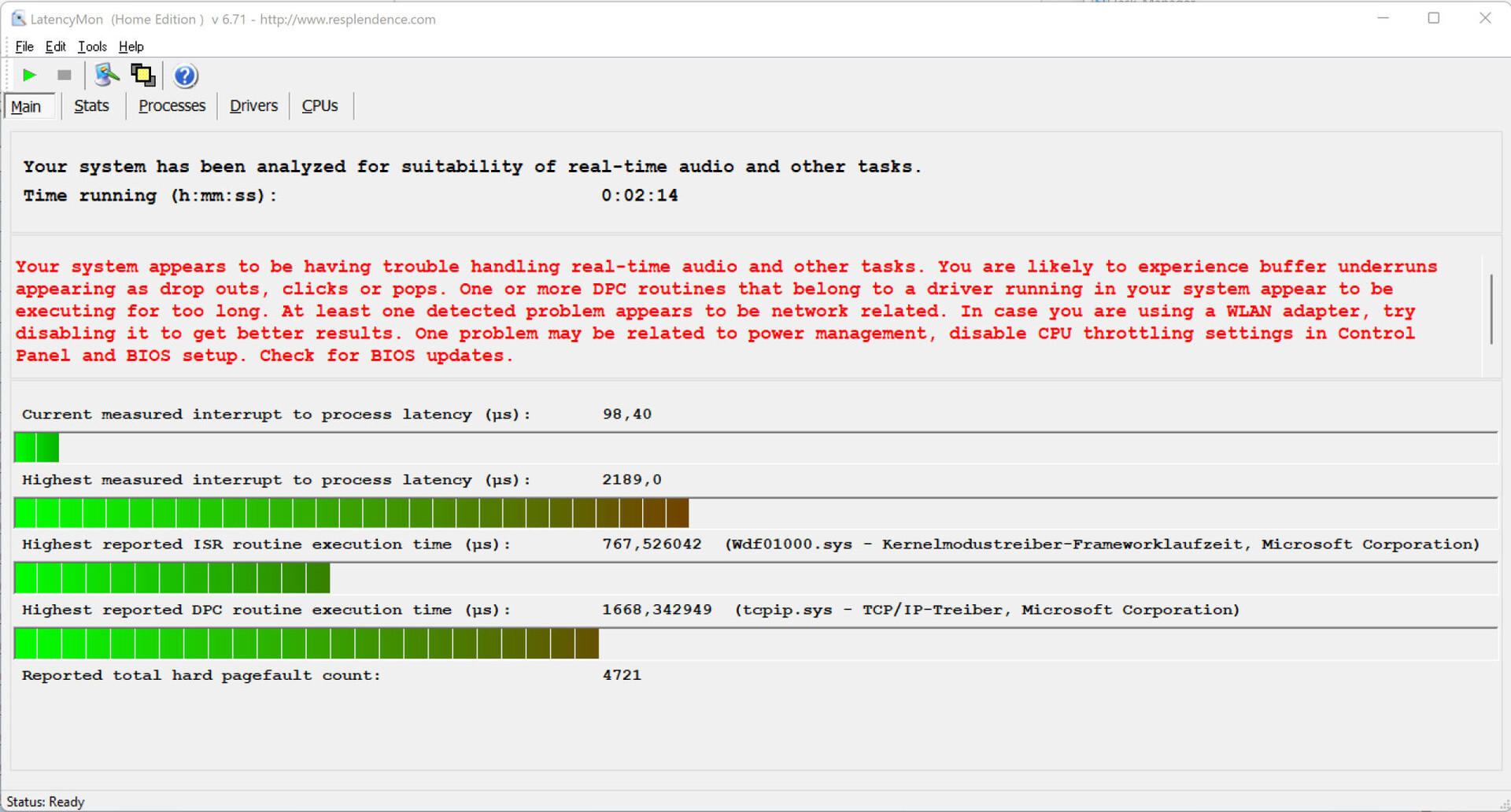
Task: Switch to the Processes tab
Action: [172, 105]
